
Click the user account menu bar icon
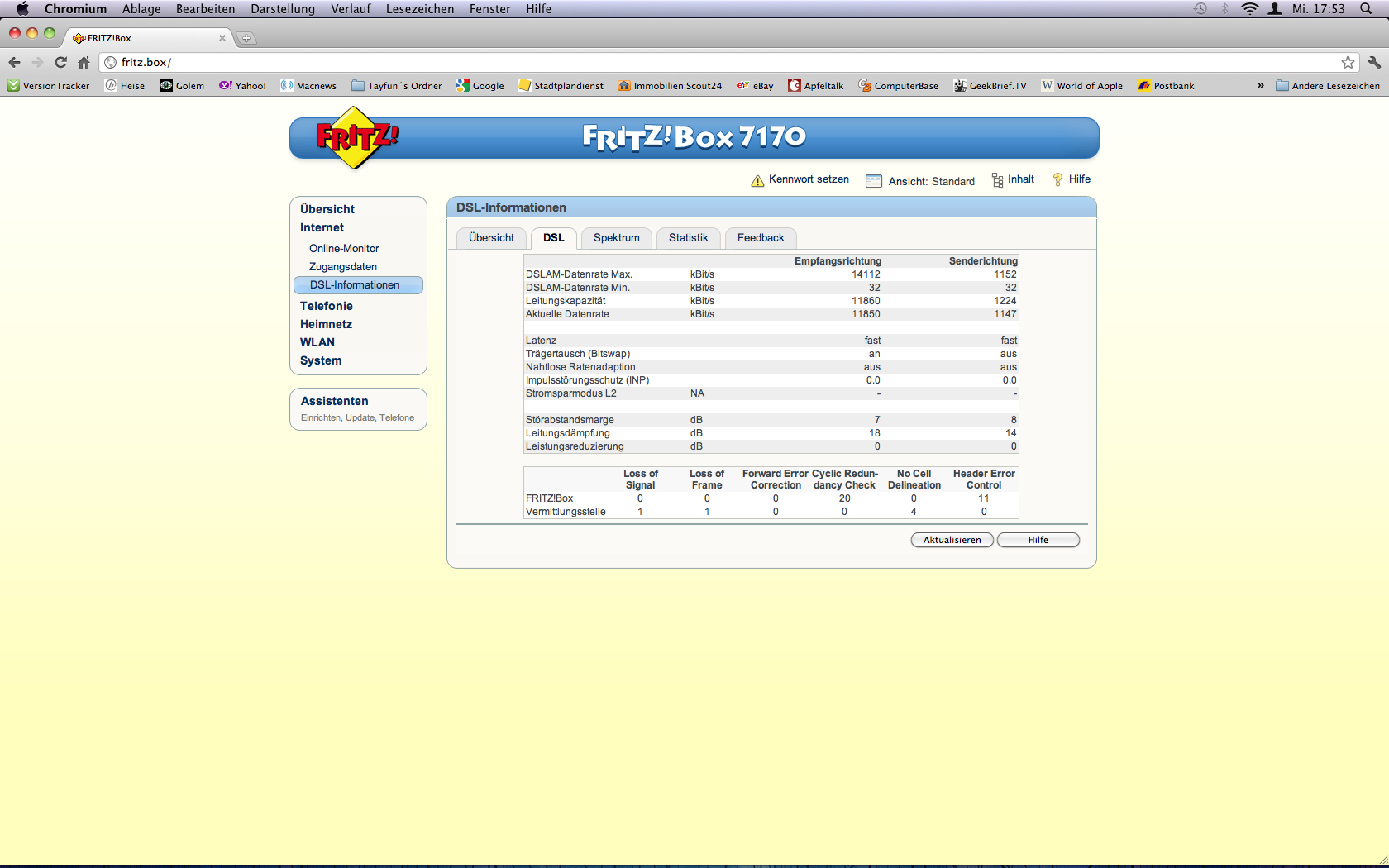pyautogui.click(x=1275, y=9)
